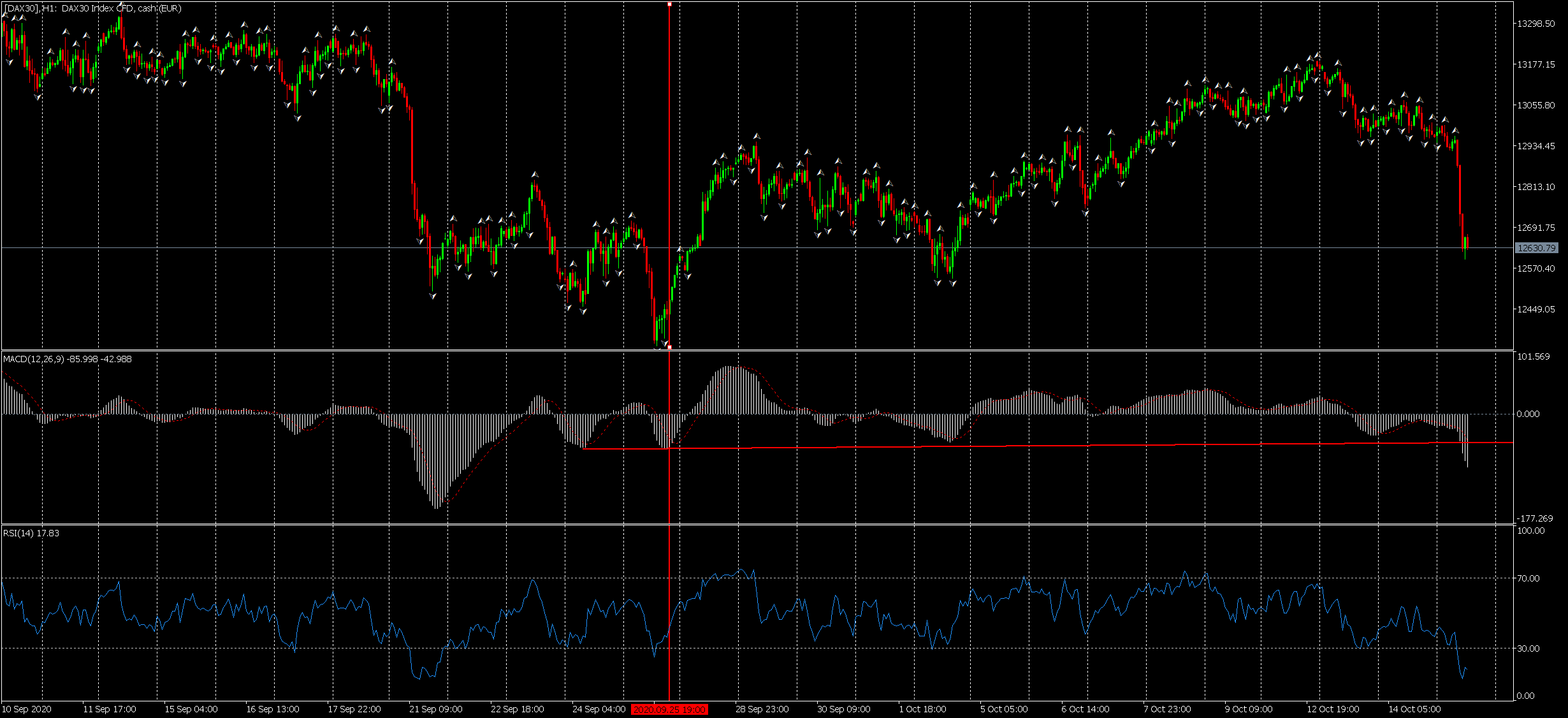Click the red date label 2020.09.25 19:00
Viewport: 1568px width, 718px height.
pos(669,709)
